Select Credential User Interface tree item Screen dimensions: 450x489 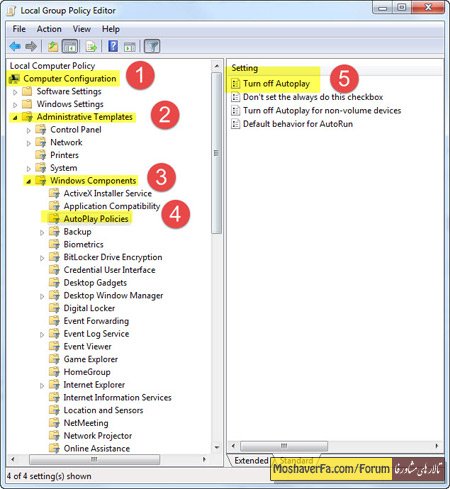[x=109, y=270]
